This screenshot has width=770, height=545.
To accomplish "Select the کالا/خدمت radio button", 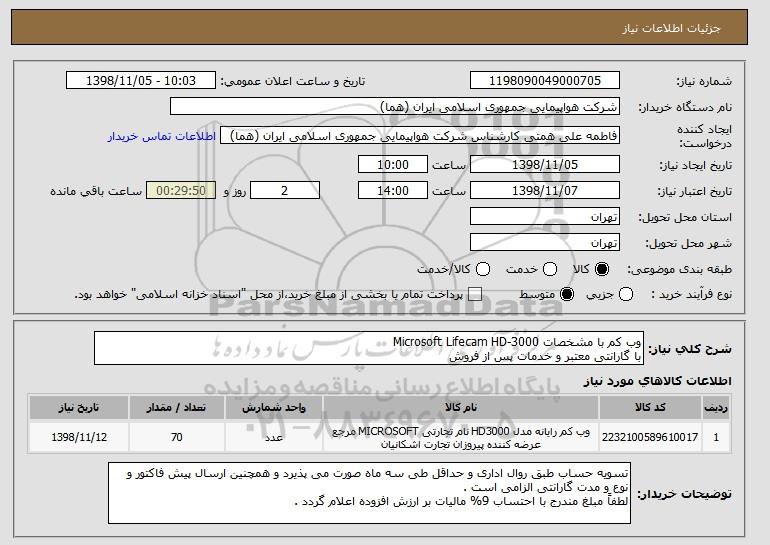I will click(483, 269).
